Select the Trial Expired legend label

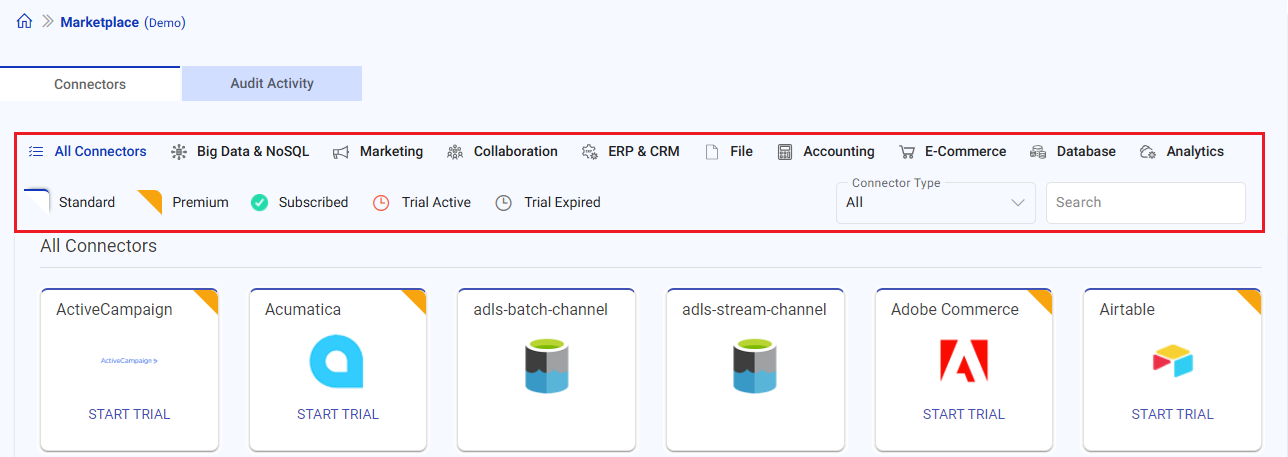click(x=562, y=202)
